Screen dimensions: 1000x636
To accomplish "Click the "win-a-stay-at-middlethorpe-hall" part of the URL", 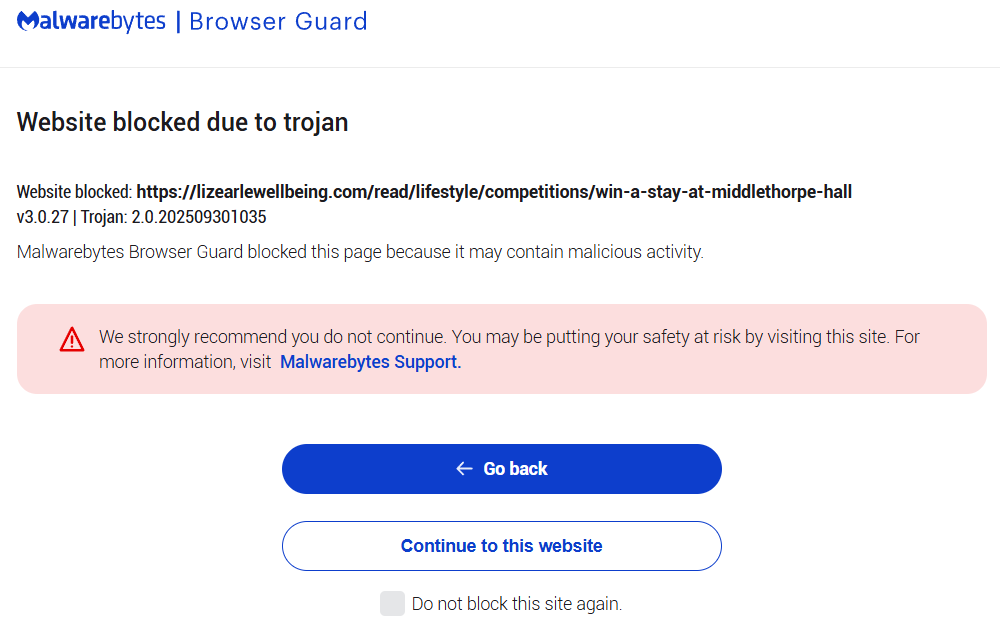I will pyautogui.click(x=722, y=191).
